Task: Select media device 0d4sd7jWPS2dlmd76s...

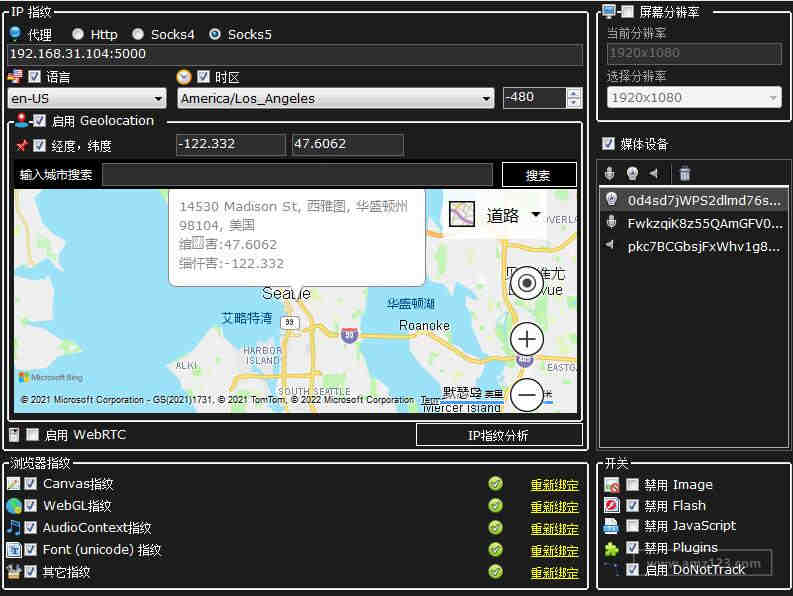Action: [x=693, y=200]
